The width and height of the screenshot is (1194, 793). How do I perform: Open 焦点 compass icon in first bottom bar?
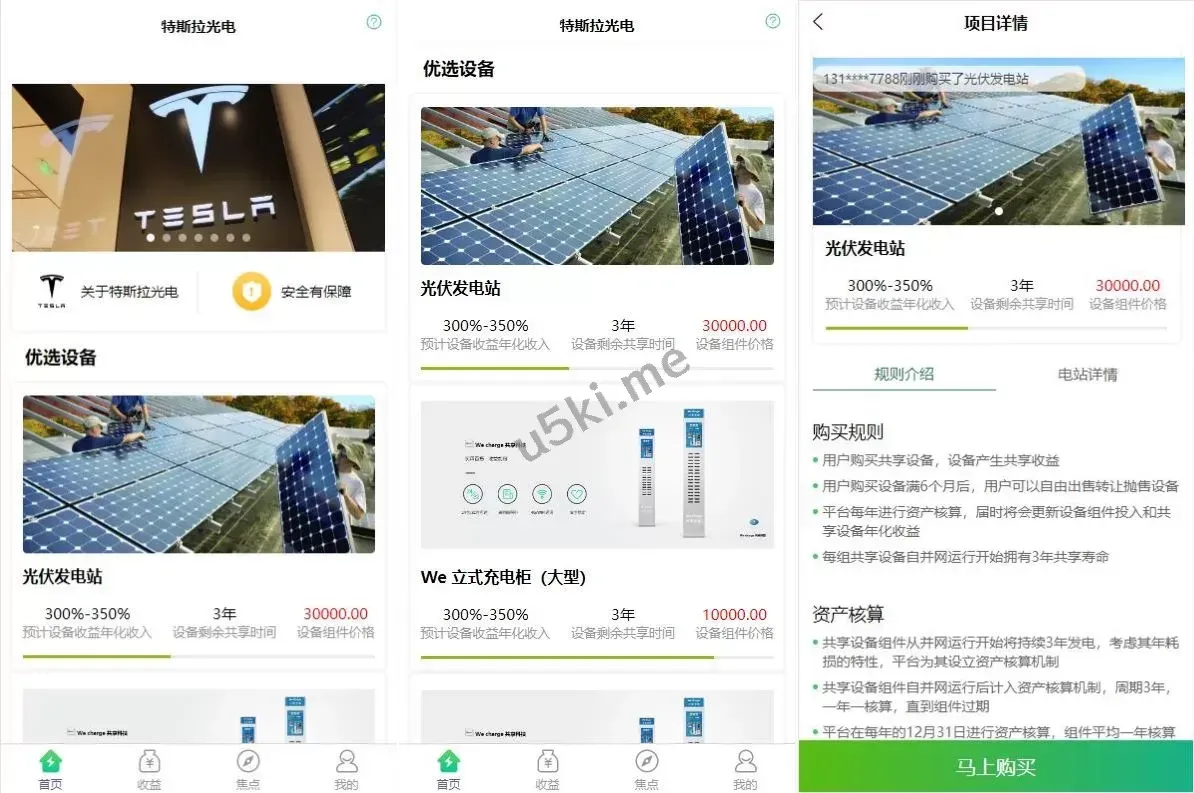tap(248, 769)
